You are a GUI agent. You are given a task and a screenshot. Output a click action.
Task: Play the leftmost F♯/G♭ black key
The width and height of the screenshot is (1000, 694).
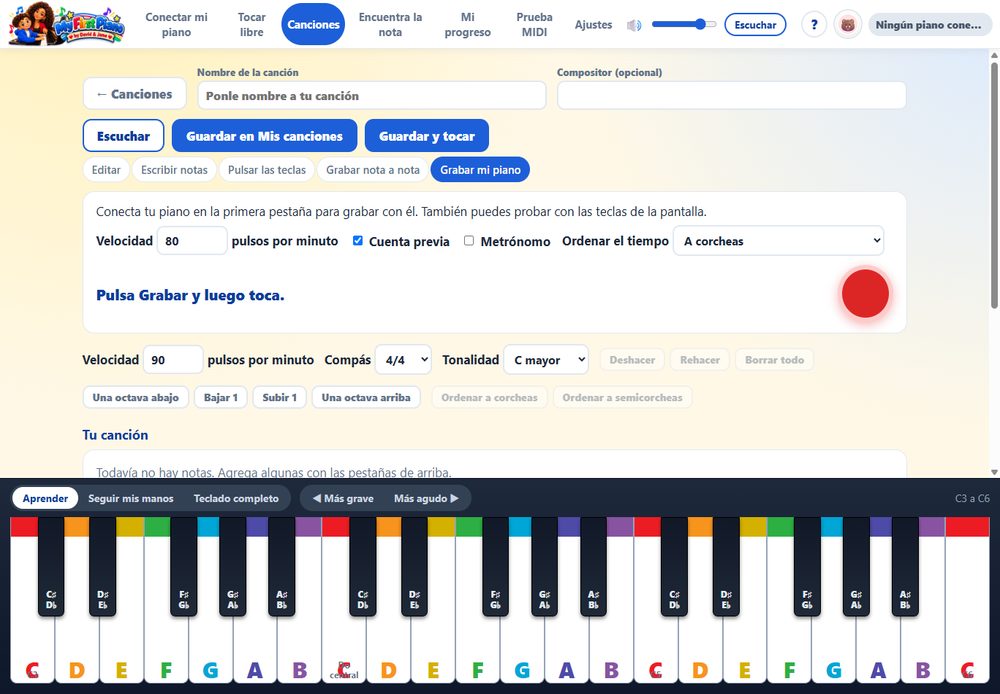184,566
